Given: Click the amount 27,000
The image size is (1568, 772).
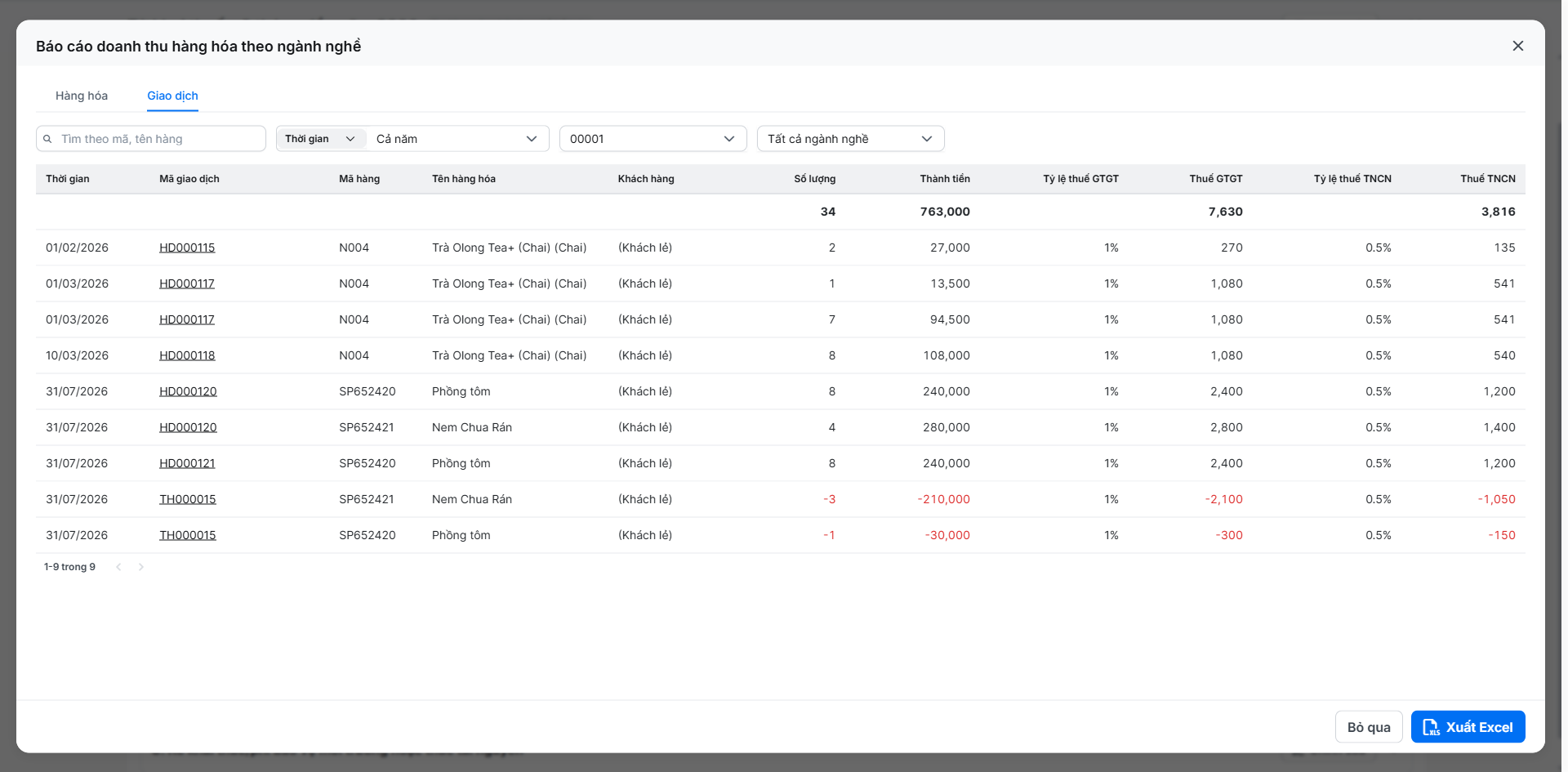Looking at the screenshot, I should click(950, 248).
